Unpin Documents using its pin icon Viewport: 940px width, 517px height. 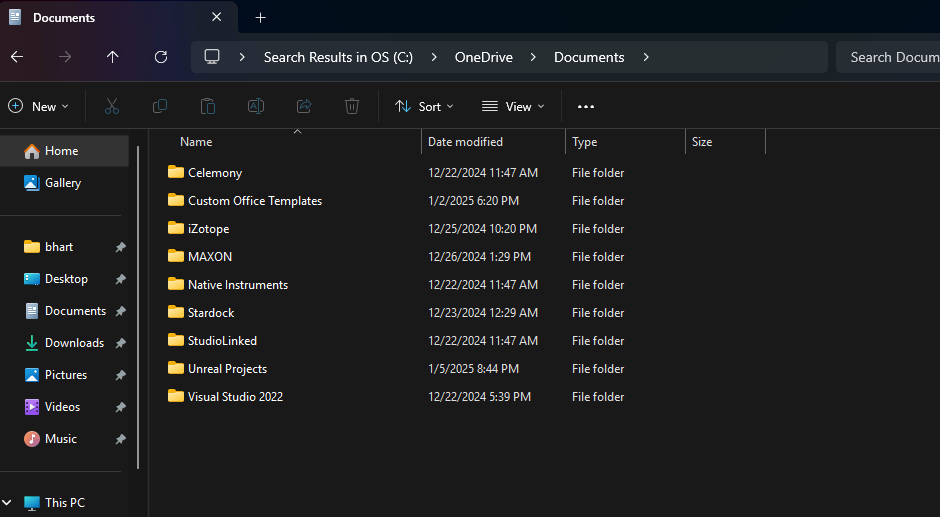click(x=120, y=311)
